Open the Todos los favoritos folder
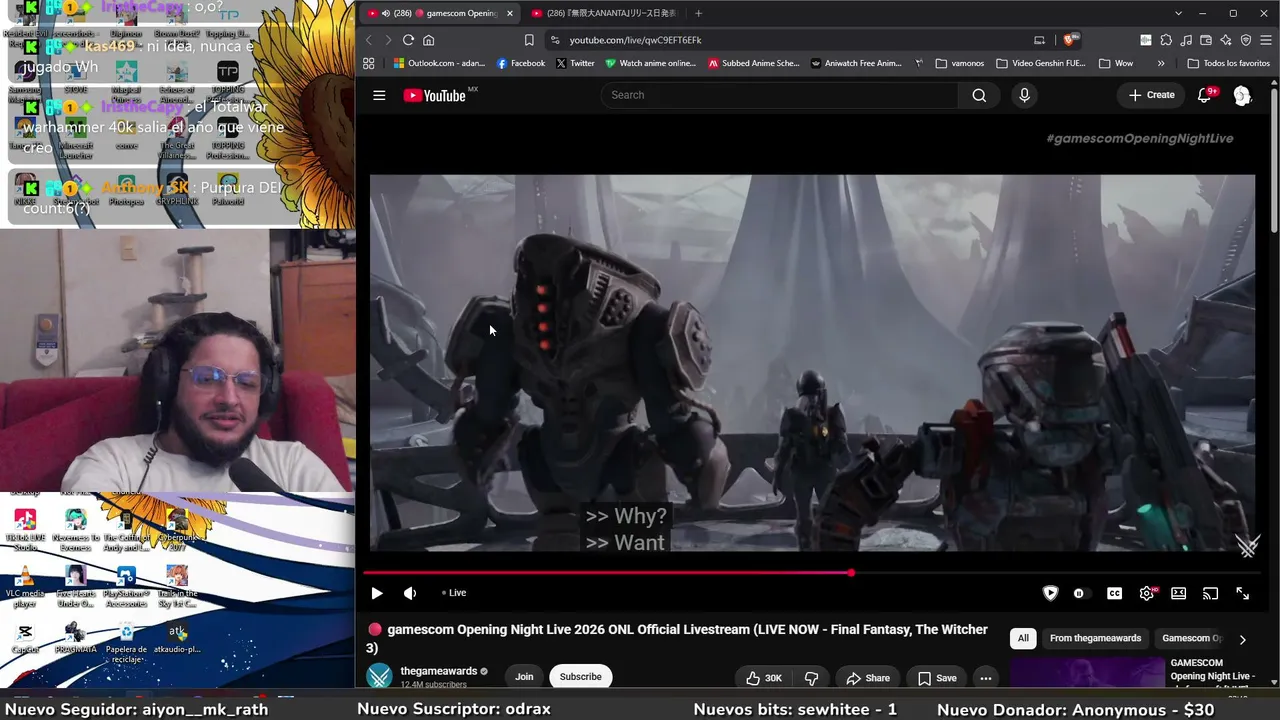The image size is (1280, 720). 1228,63
